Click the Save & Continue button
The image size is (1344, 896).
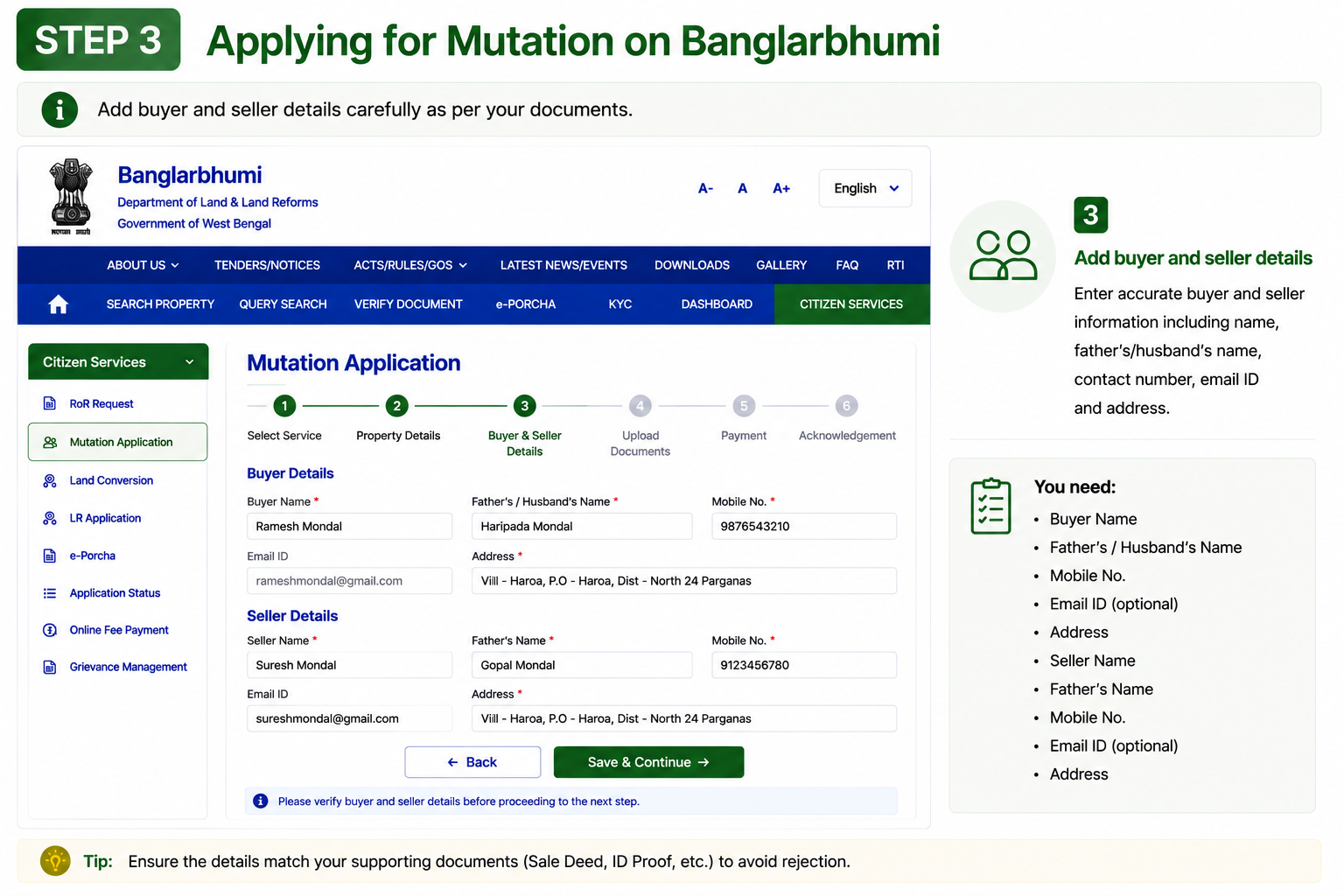coord(648,762)
